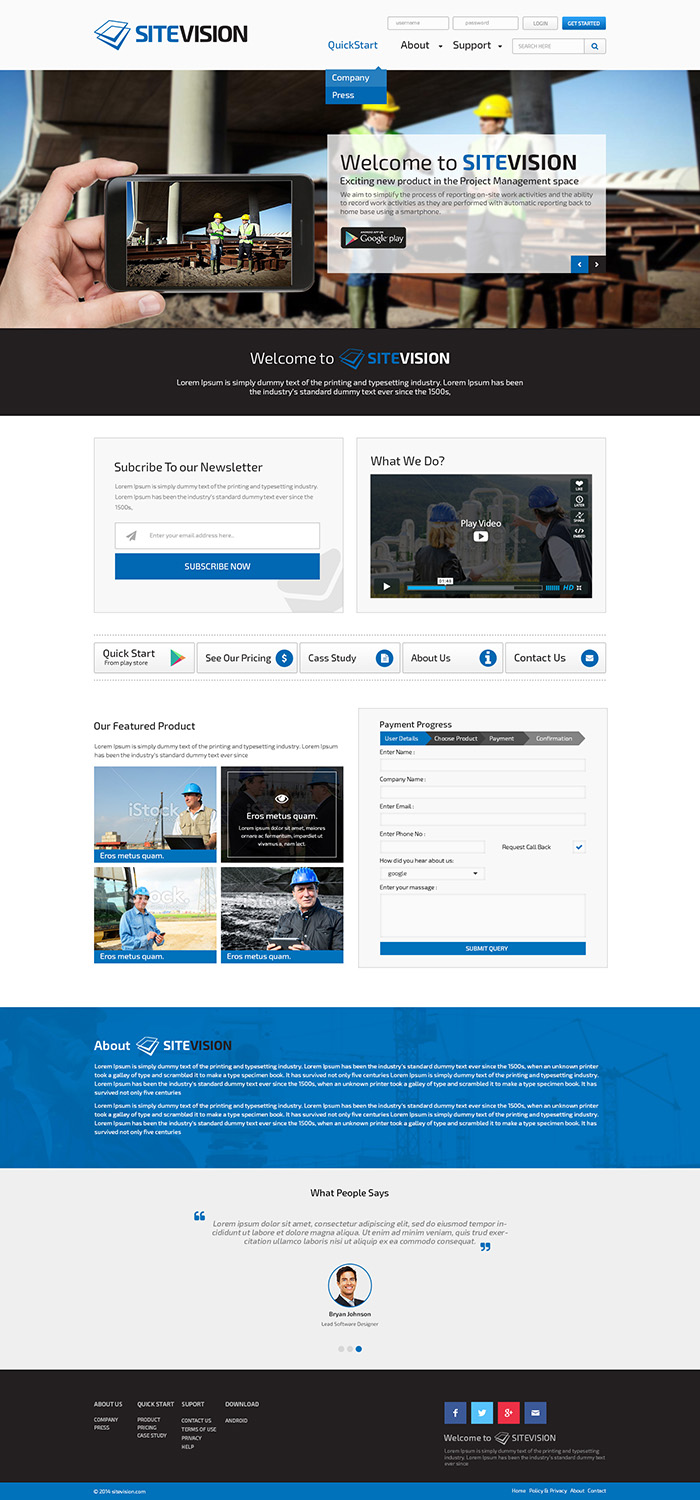This screenshot has height=1500, width=700.
Task: Click the newsletter email address field
Action: pyautogui.click(x=217, y=536)
